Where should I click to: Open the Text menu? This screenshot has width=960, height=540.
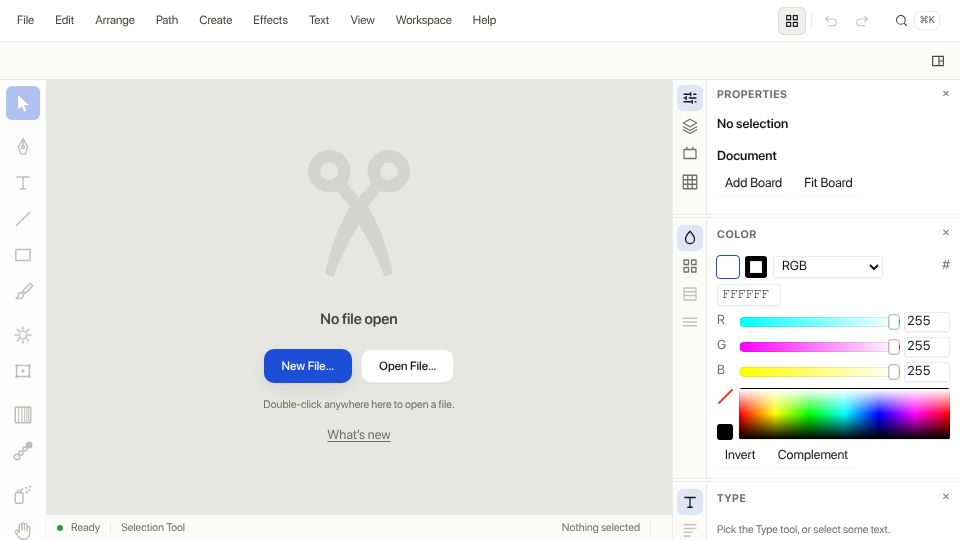pyautogui.click(x=319, y=20)
